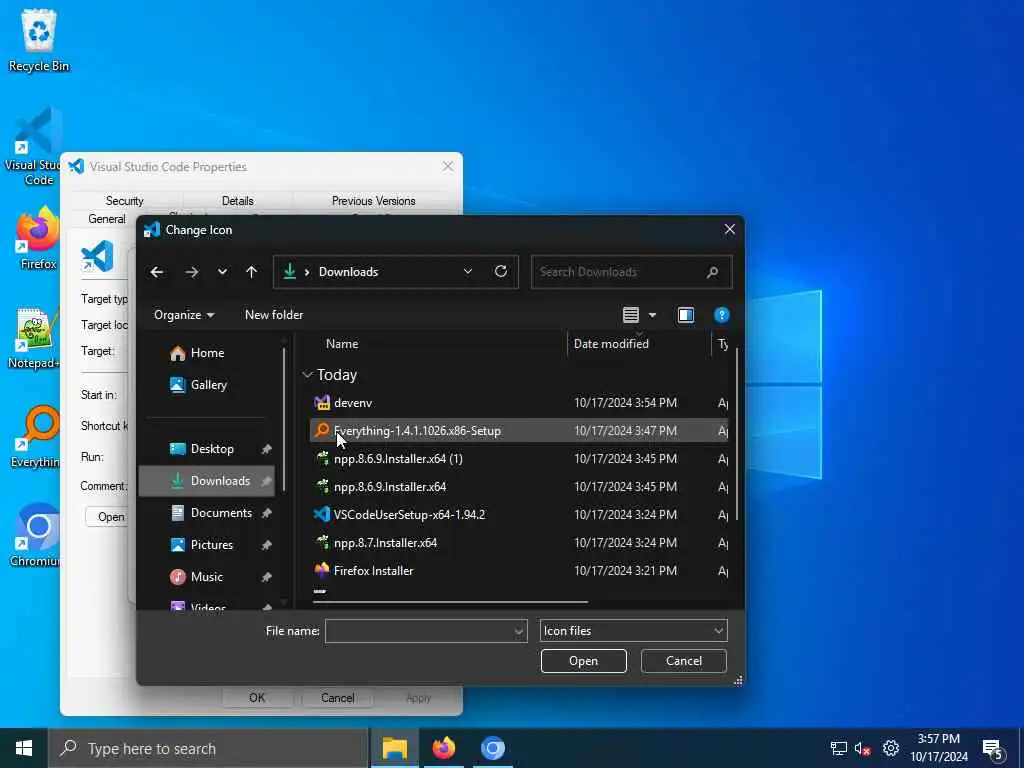
Task: Expand the address bar history dropdown
Action: coord(468,272)
